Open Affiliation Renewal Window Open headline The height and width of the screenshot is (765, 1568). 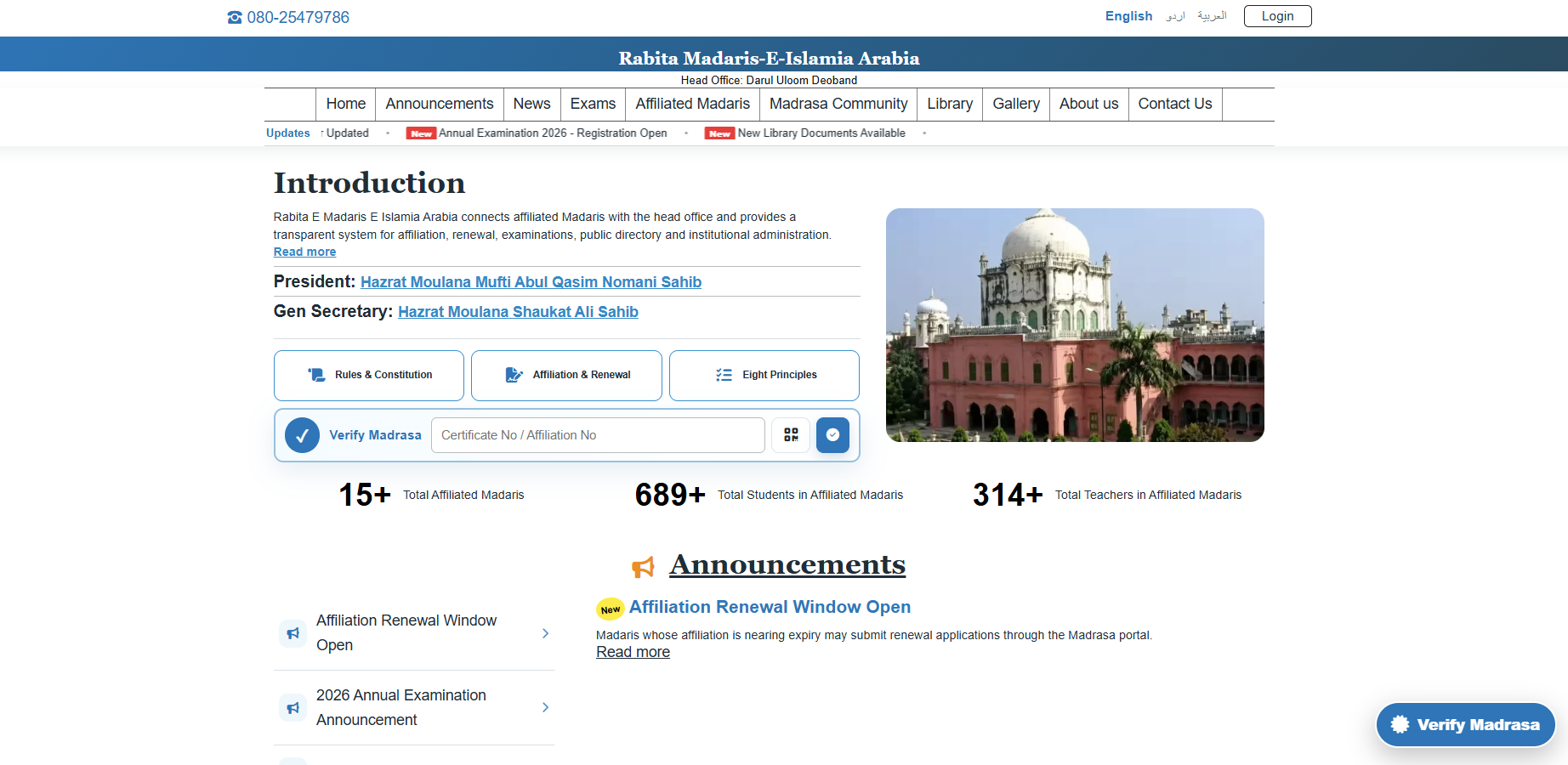coord(770,607)
